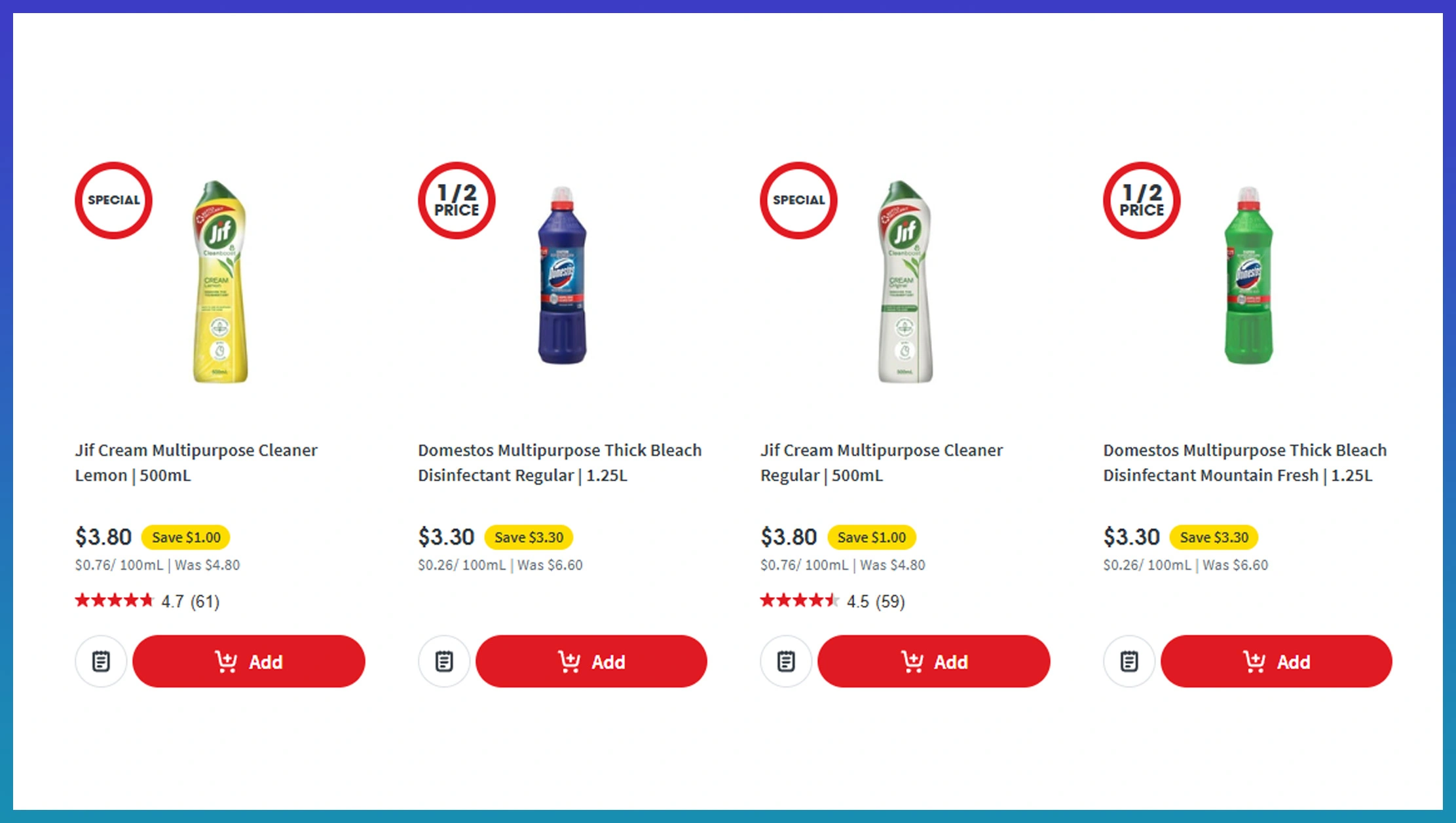View green Domestos Mountain Fresh bottle image
The image size is (1456, 823).
[1248, 276]
